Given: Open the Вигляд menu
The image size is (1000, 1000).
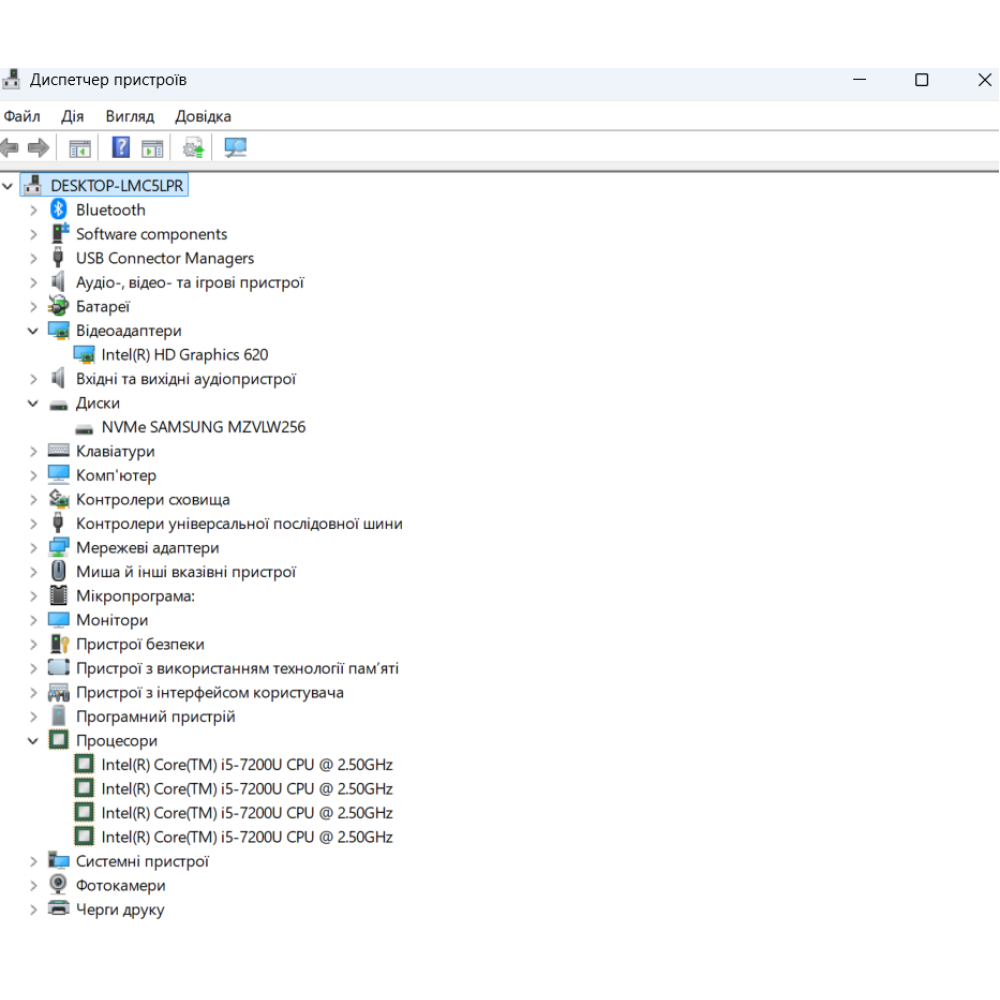Looking at the screenshot, I should (130, 116).
